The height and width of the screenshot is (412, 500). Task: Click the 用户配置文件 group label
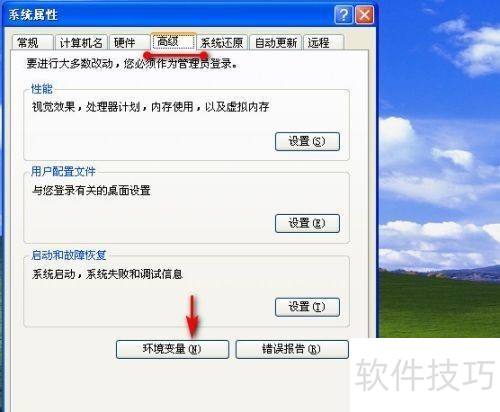point(63,172)
